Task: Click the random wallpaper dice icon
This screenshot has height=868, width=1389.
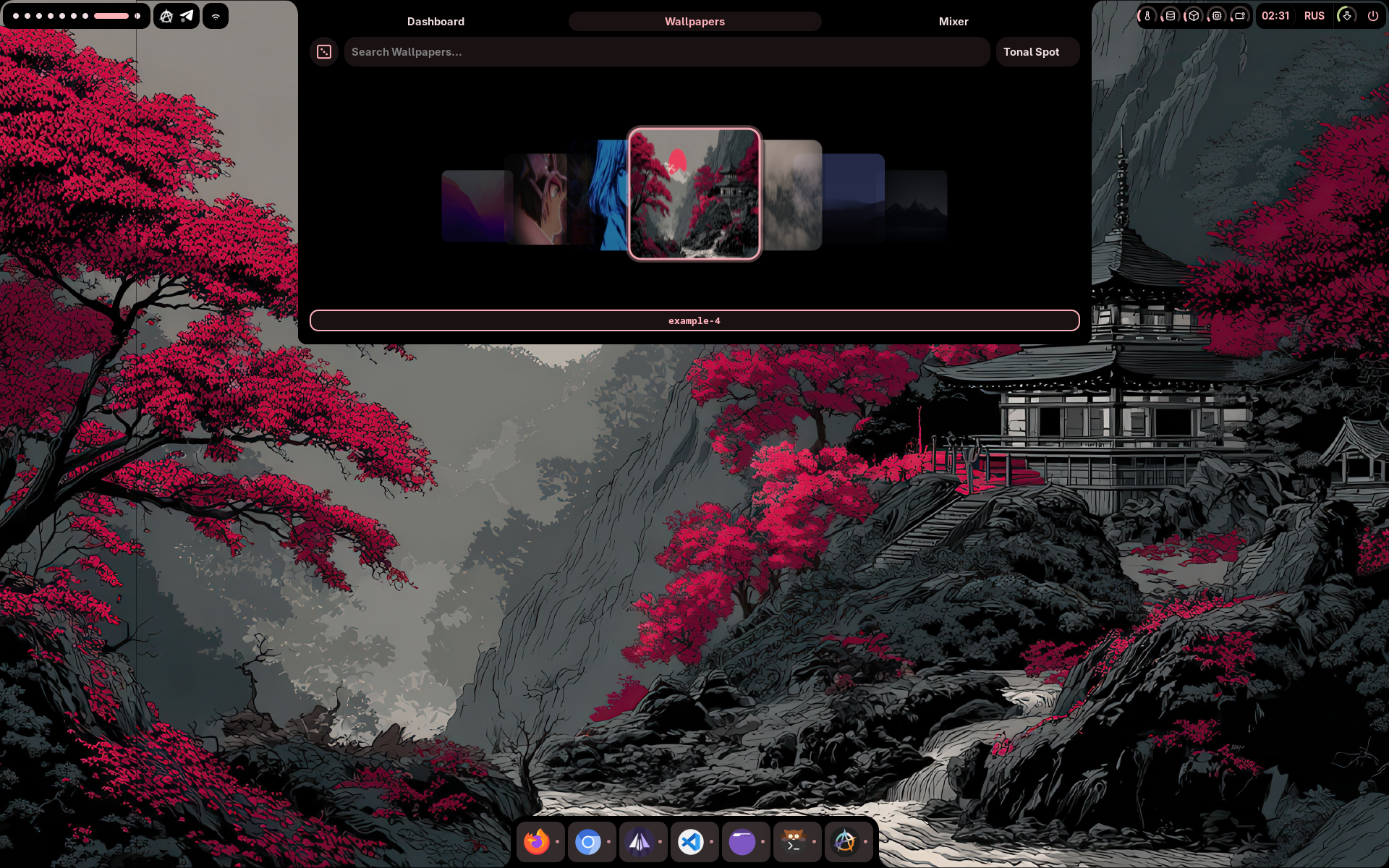Action: click(324, 52)
